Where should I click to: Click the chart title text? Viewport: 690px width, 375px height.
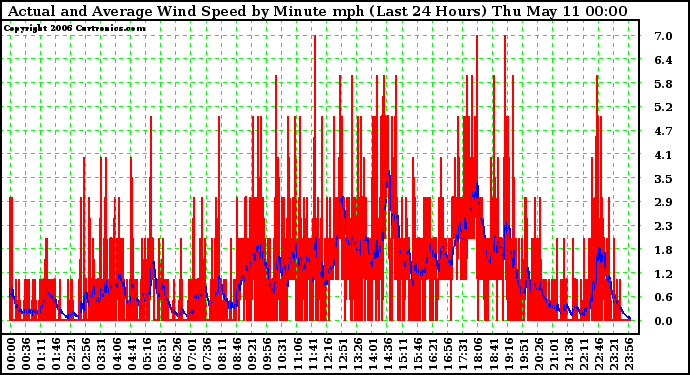[x=317, y=11]
